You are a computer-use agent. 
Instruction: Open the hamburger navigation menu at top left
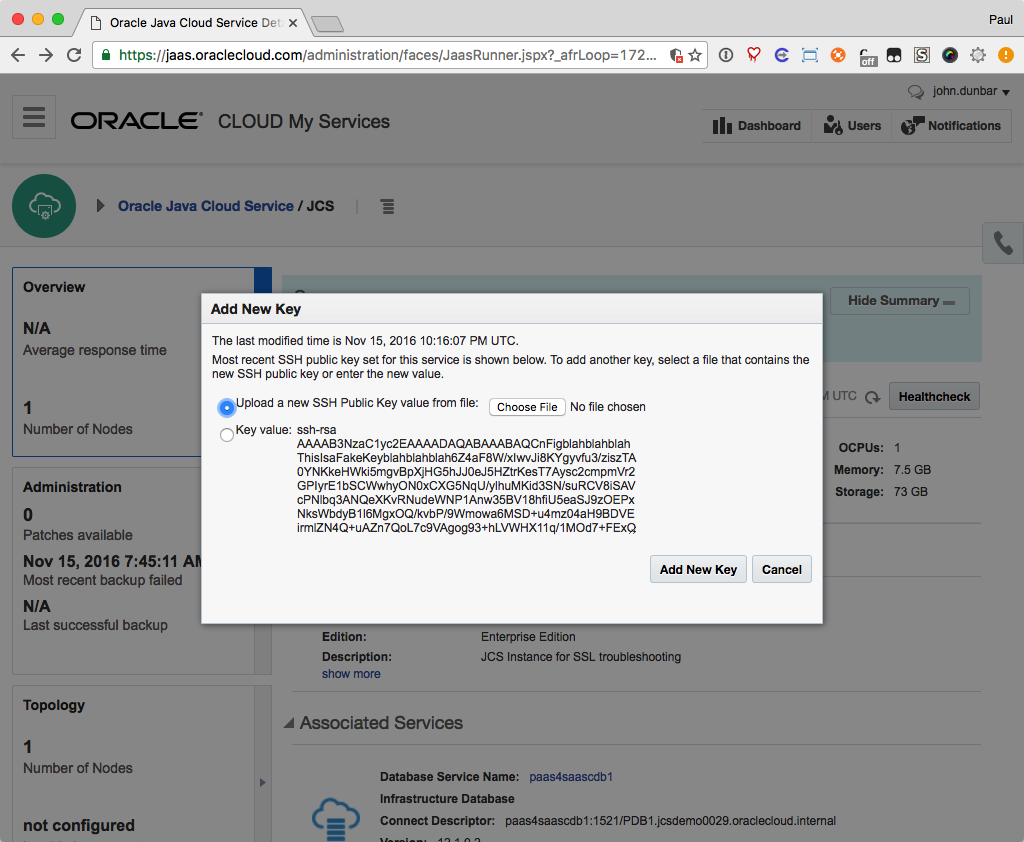[x=34, y=117]
